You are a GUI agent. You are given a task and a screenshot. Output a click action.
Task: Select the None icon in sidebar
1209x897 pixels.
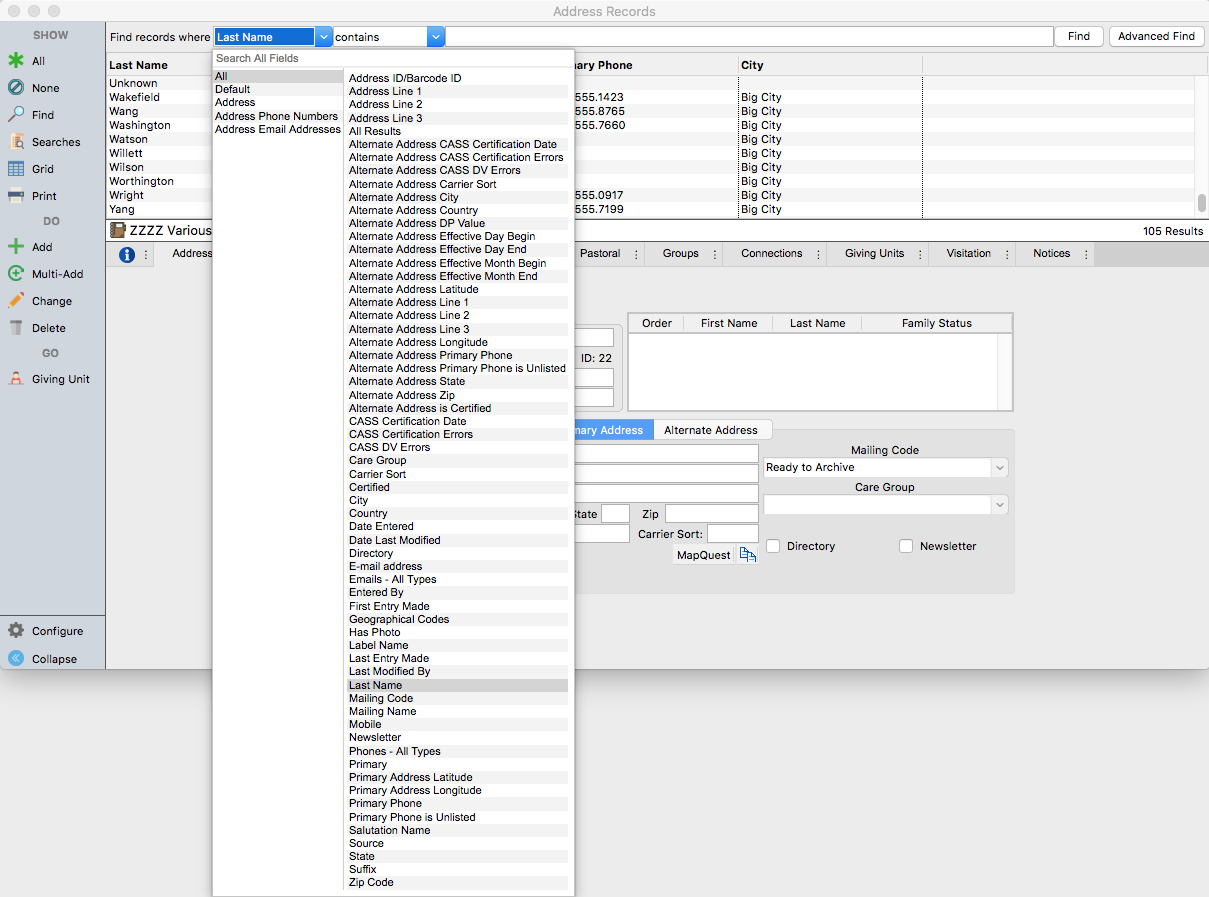(x=16, y=88)
